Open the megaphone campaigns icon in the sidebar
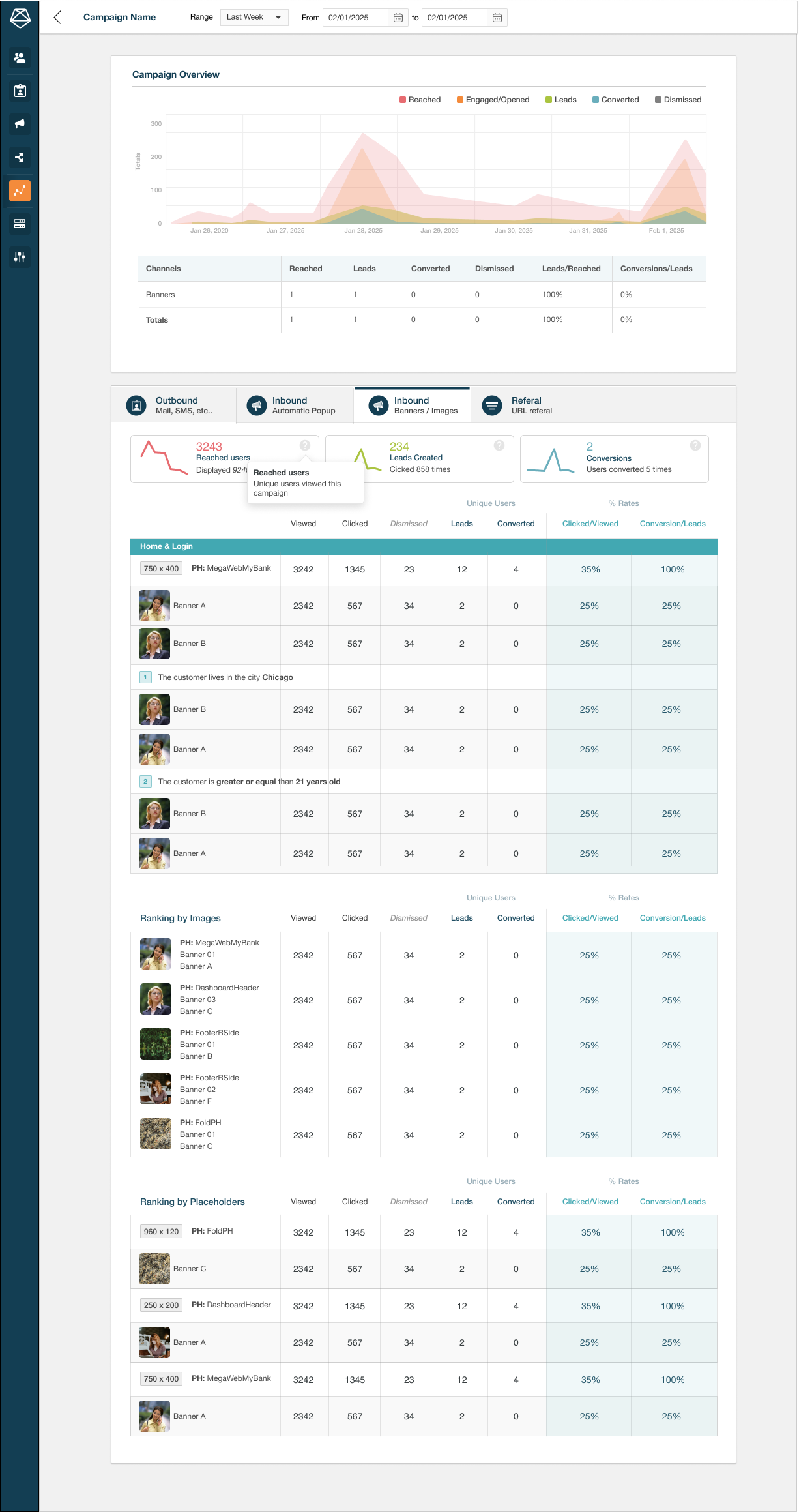The height and width of the screenshot is (1512, 799). pyautogui.click(x=20, y=124)
